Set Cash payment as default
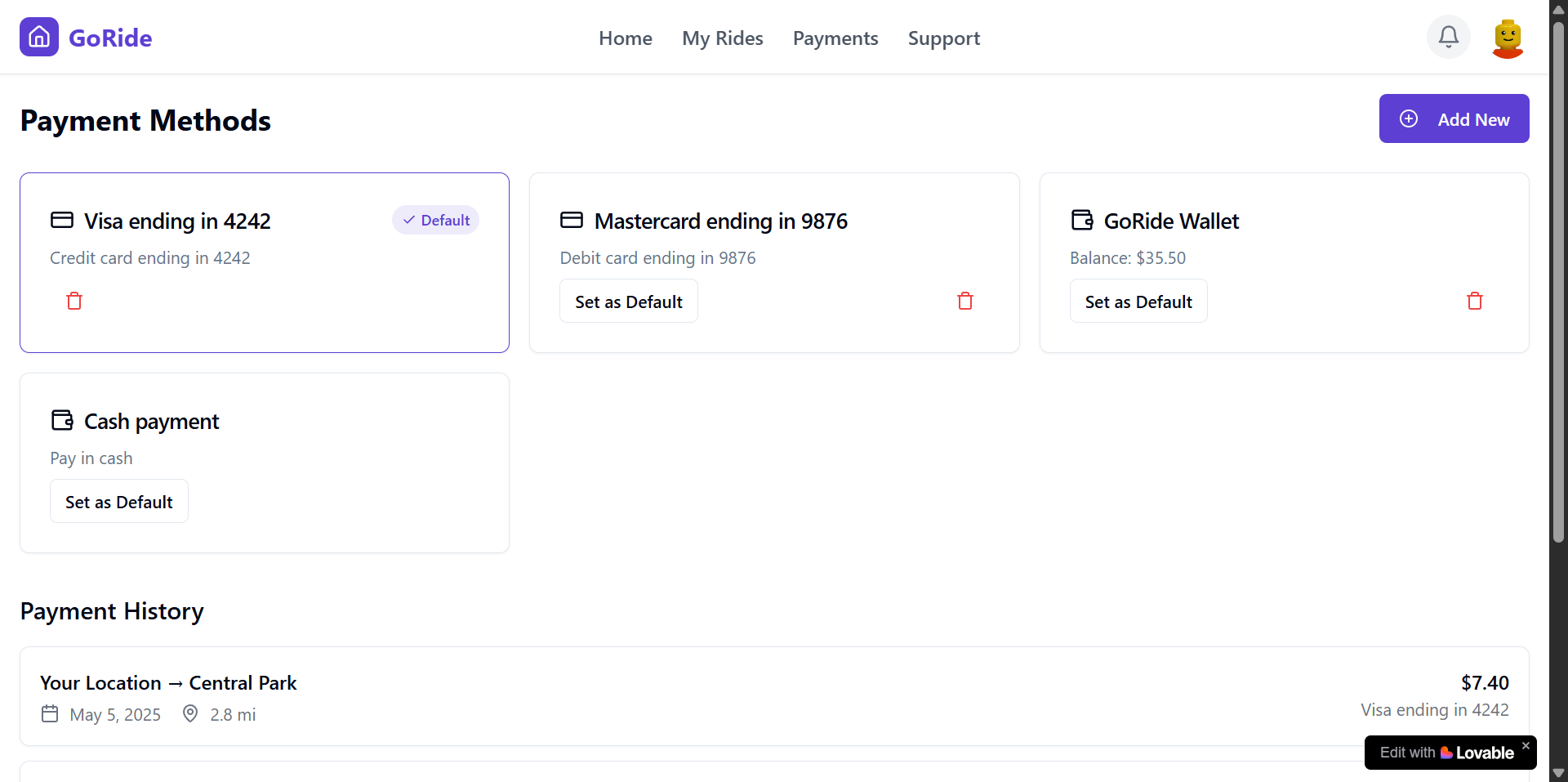The width and height of the screenshot is (1568, 782). (x=119, y=501)
